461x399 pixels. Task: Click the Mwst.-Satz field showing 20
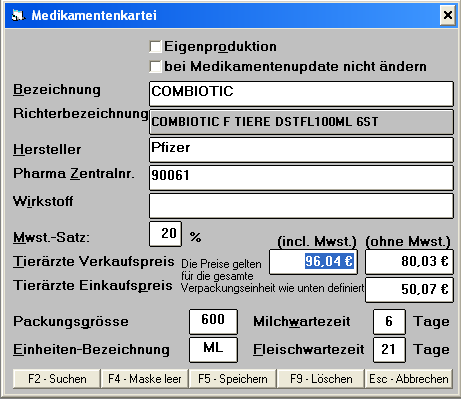pyautogui.click(x=165, y=234)
